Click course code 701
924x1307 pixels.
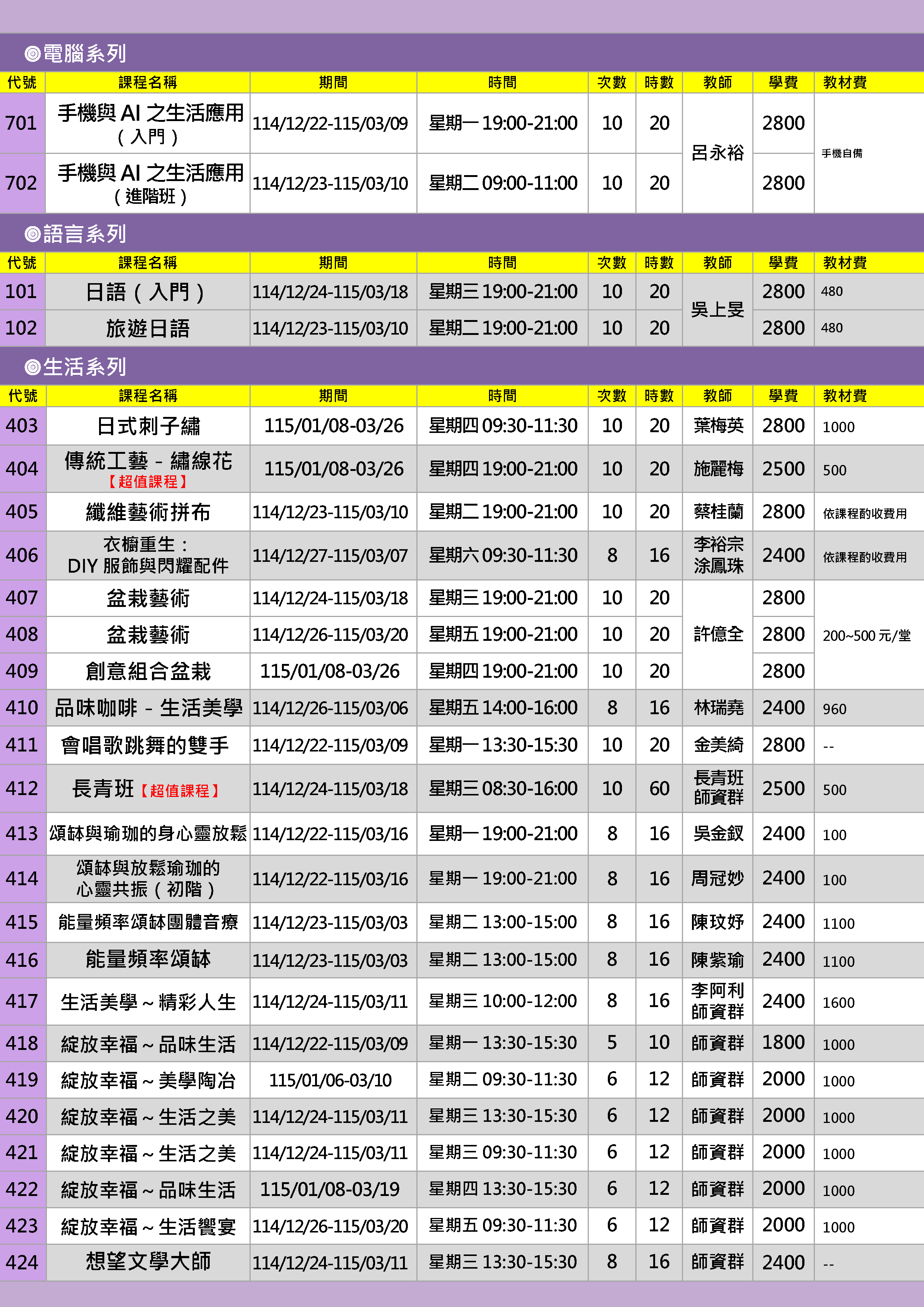click(22, 123)
